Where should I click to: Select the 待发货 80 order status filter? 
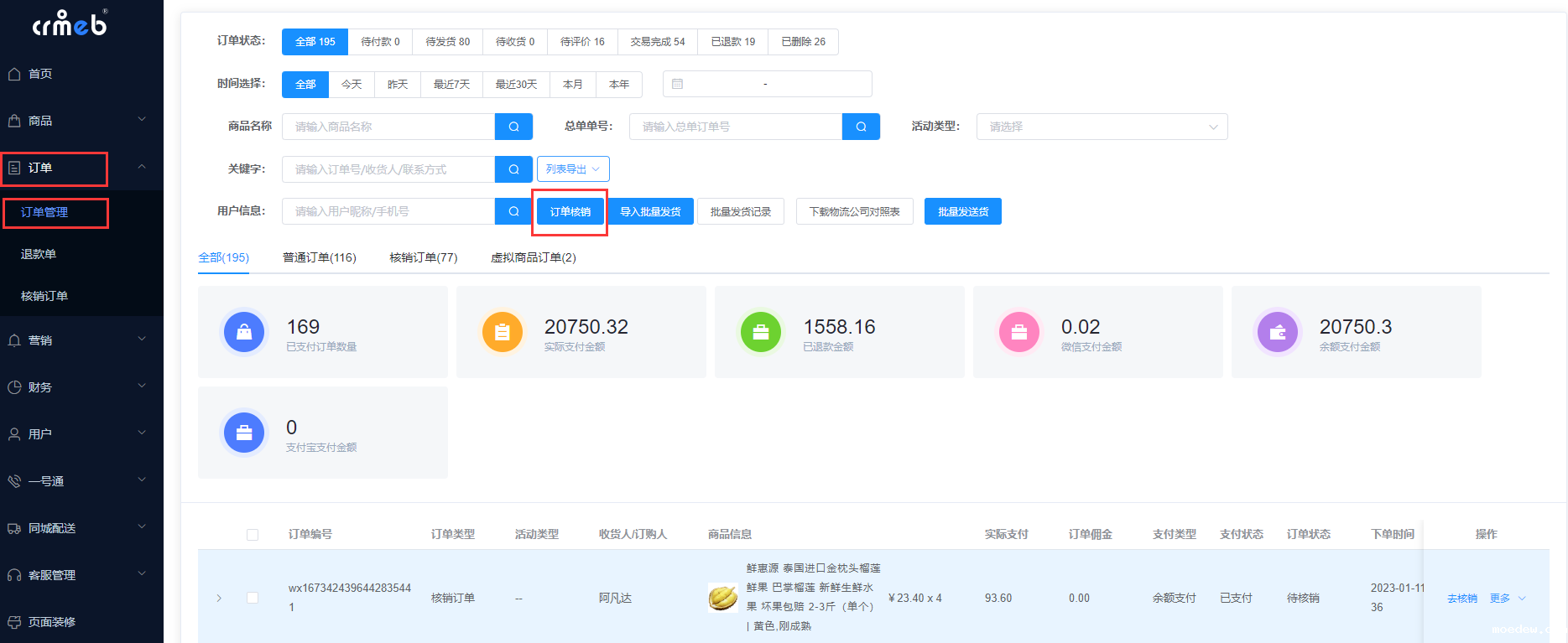coord(447,42)
